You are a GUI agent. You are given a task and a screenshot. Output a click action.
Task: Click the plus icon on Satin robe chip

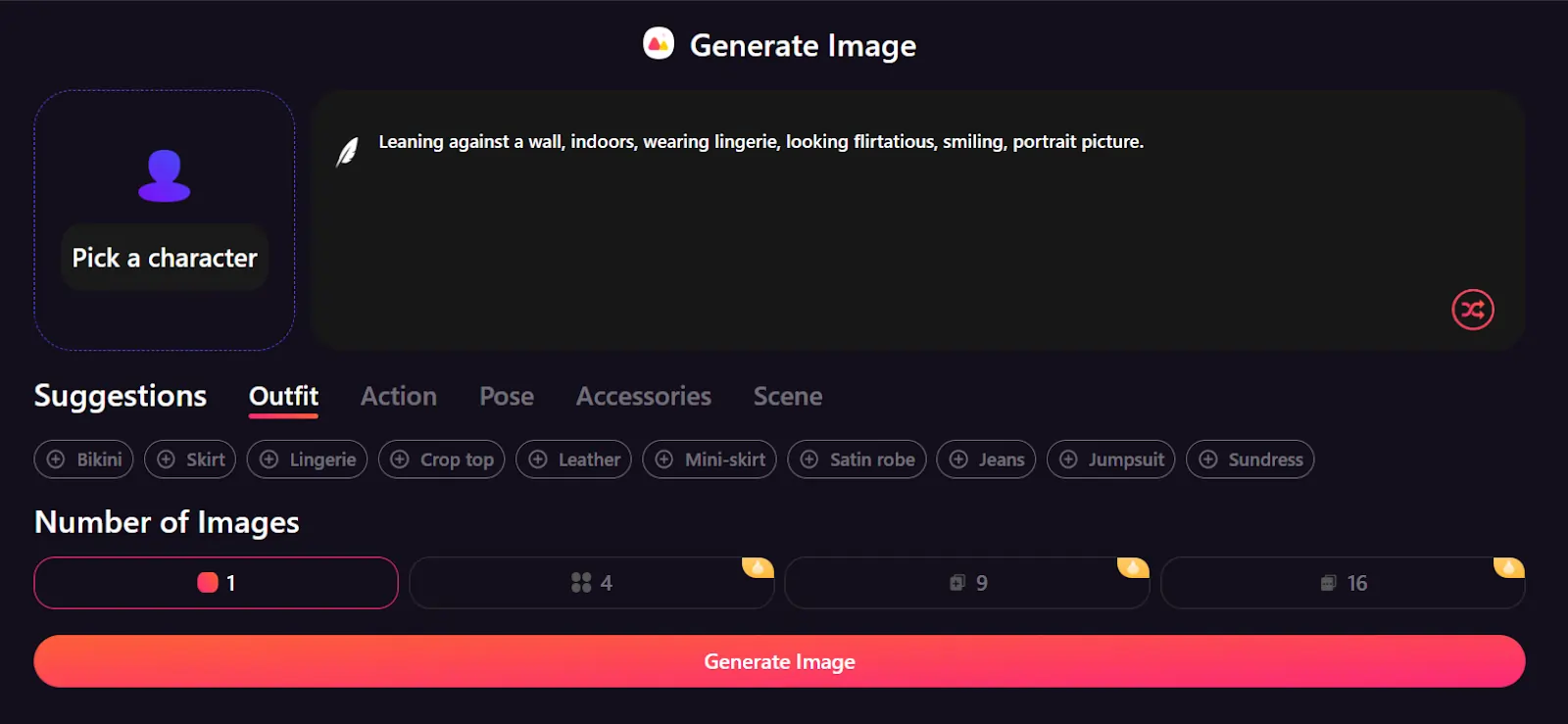(x=808, y=459)
